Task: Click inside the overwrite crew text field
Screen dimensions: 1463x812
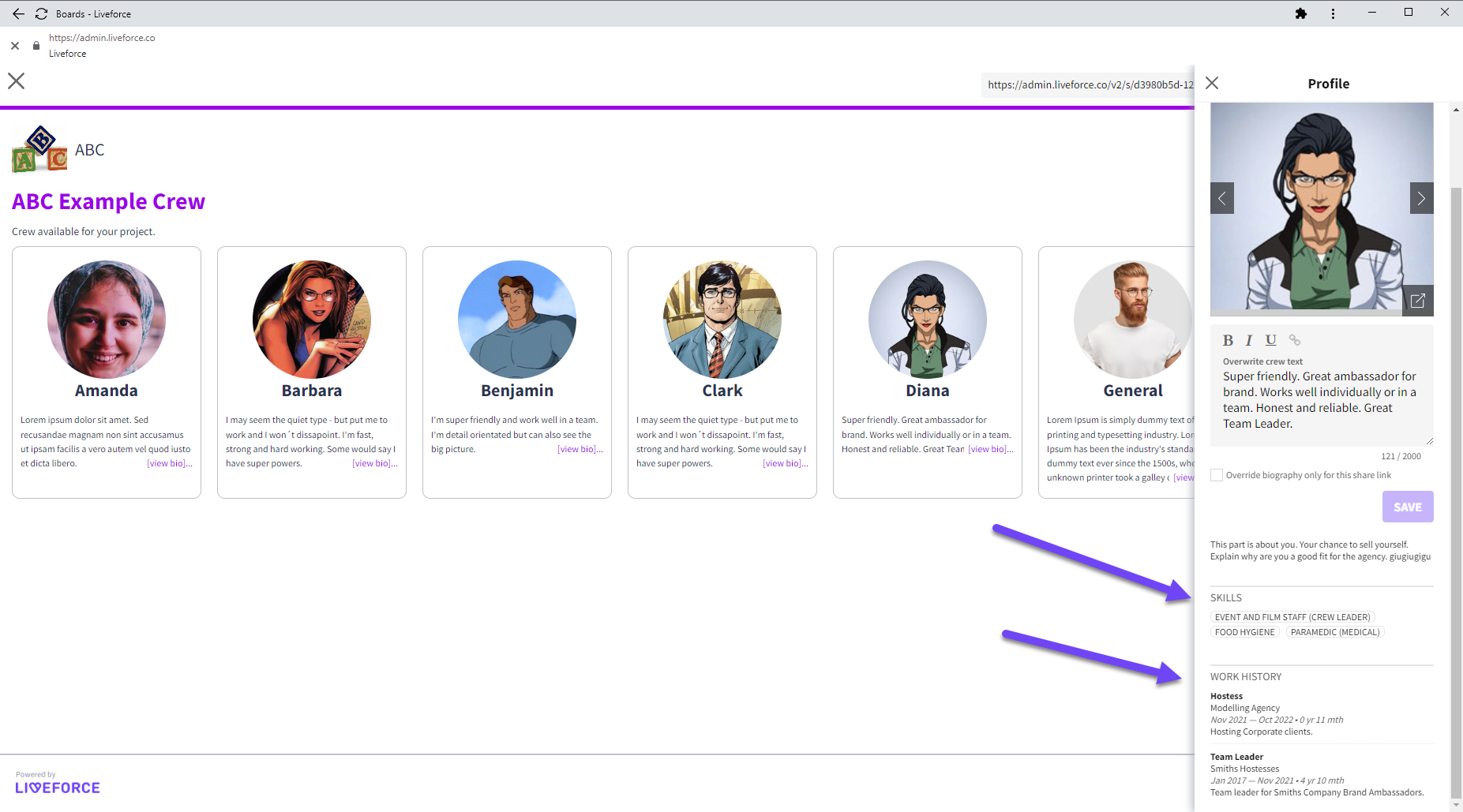Action: (1321, 400)
